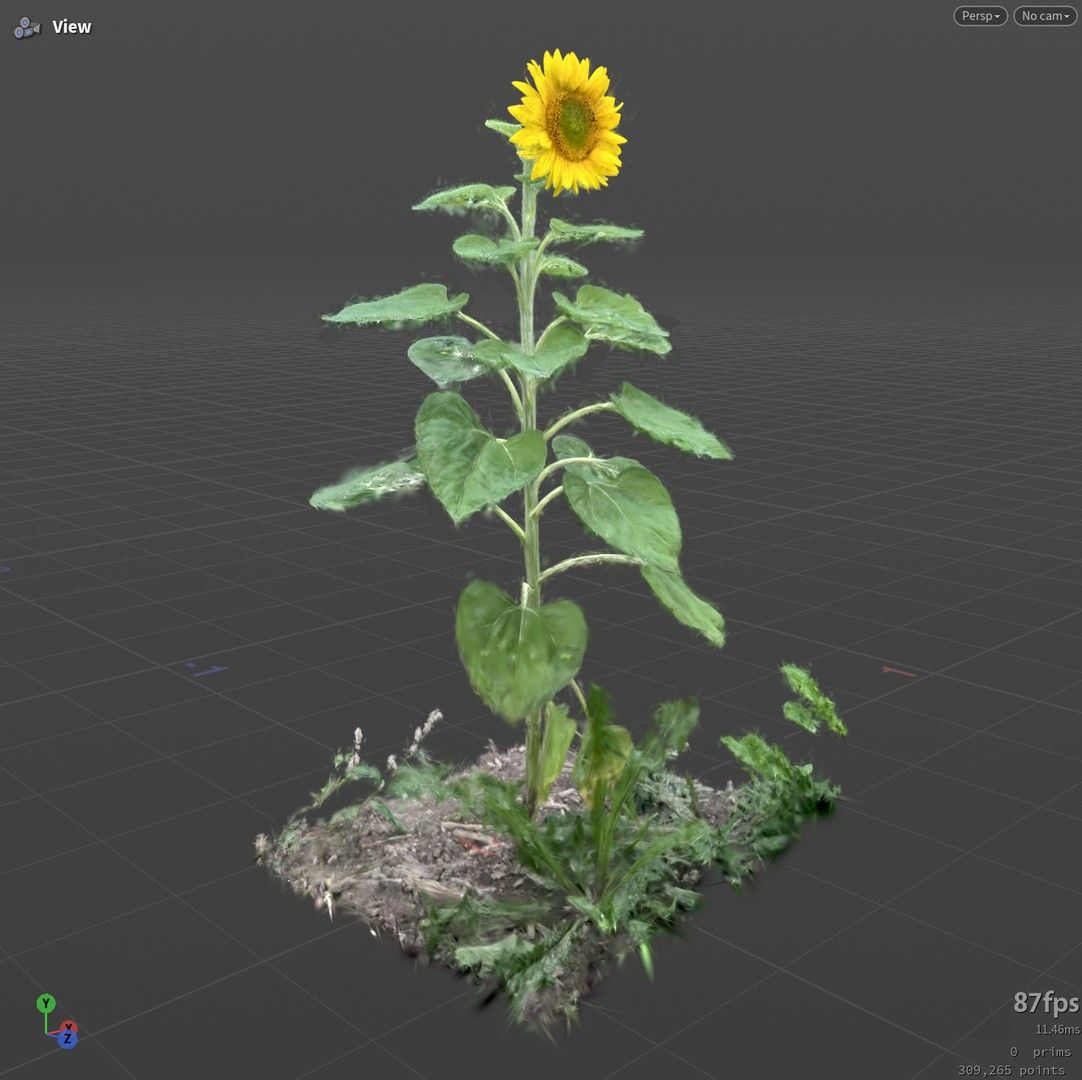The image size is (1082, 1080).
Task: Click the 309,265 points count text
Action: [1011, 1070]
